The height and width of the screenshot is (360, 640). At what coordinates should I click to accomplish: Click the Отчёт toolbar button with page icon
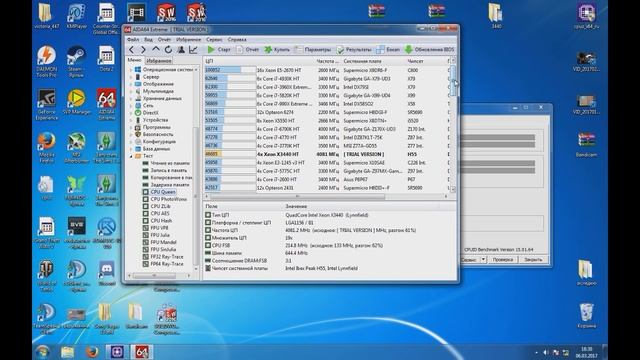[247, 50]
